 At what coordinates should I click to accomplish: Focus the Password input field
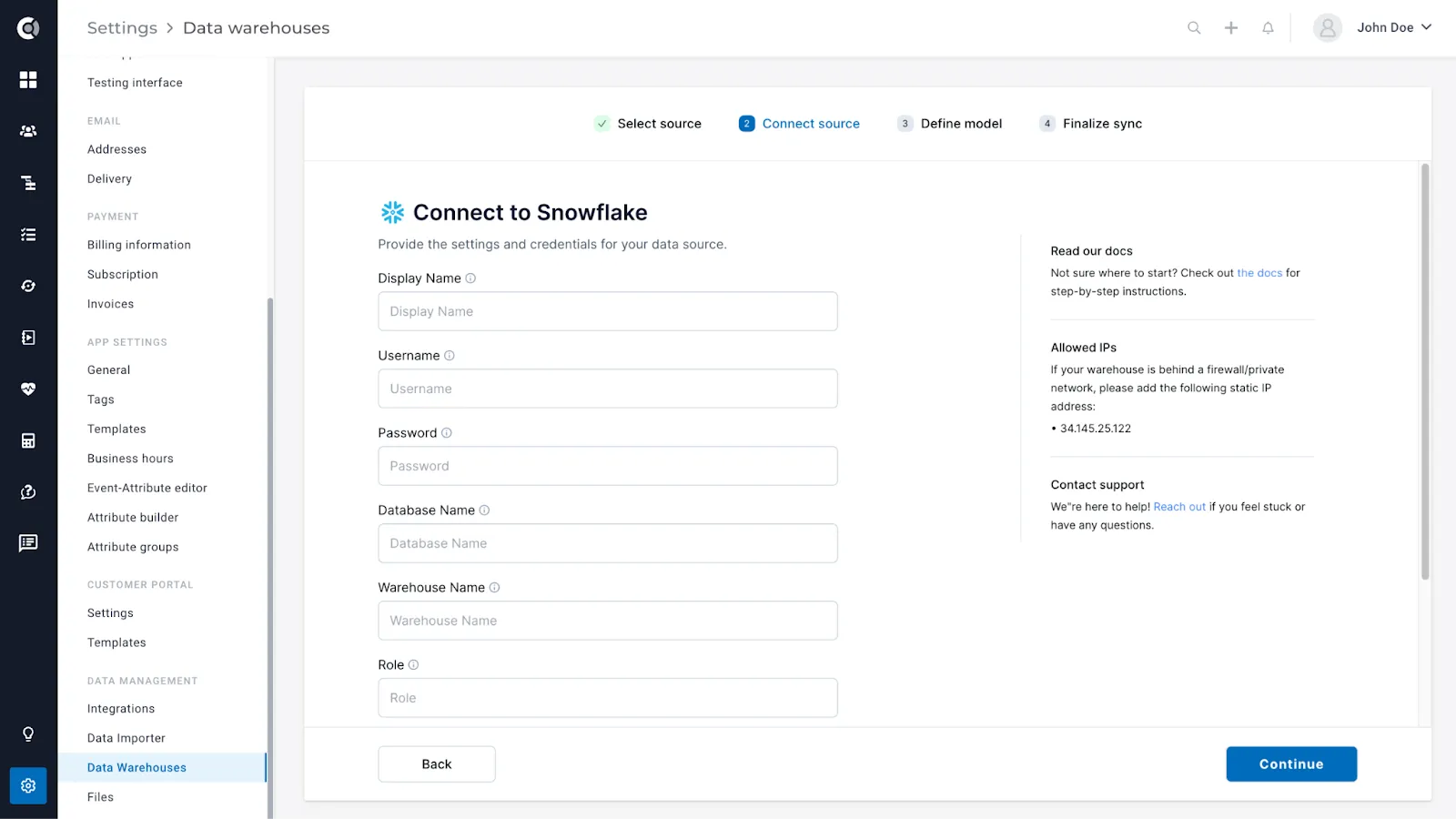tap(608, 466)
